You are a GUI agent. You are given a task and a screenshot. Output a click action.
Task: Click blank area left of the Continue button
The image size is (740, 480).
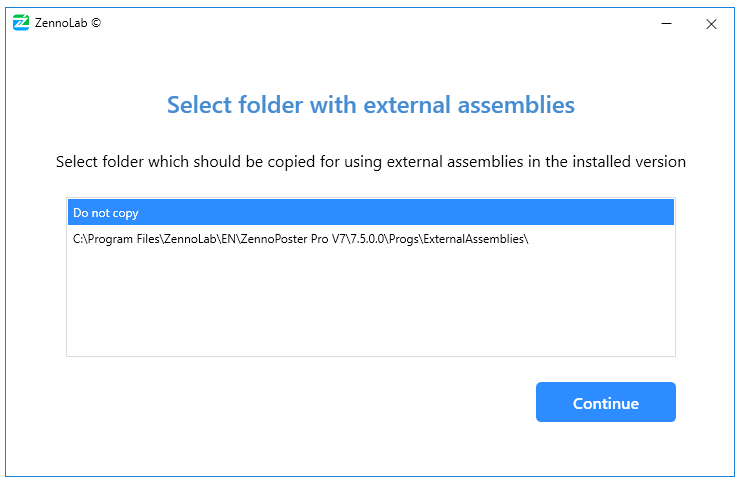pos(300,403)
